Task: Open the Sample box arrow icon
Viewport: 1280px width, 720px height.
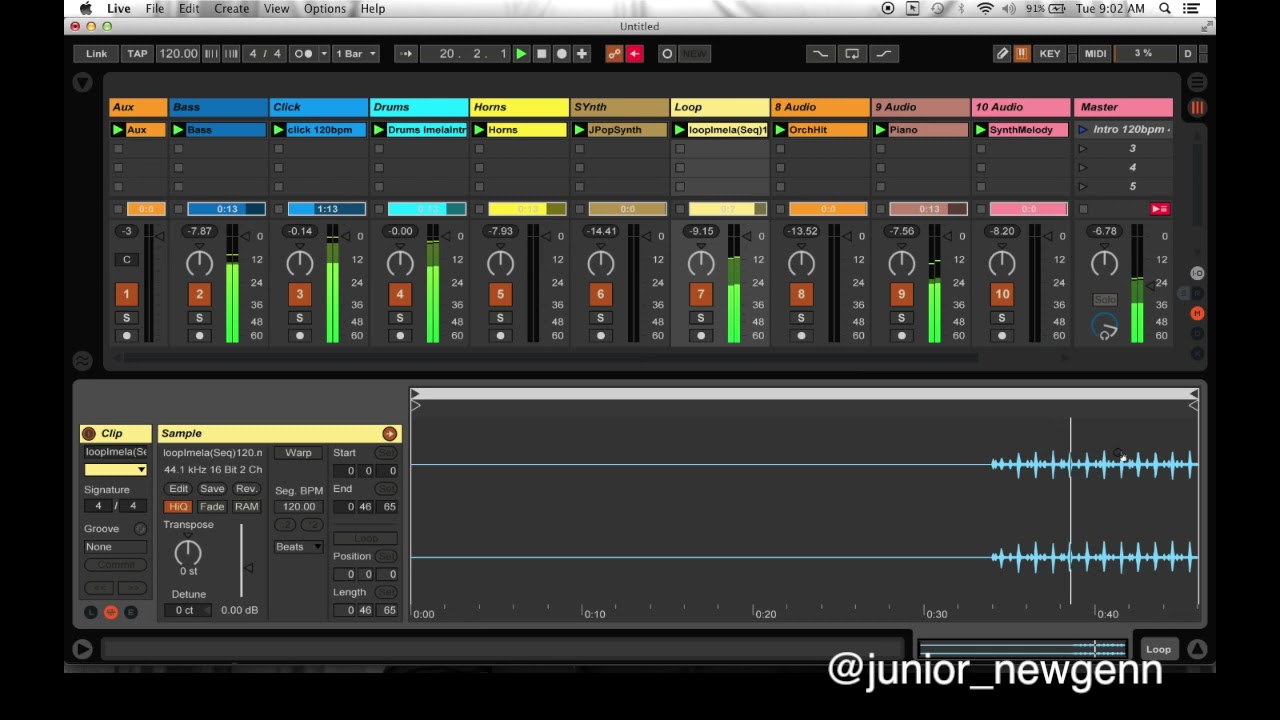Action: [389, 433]
